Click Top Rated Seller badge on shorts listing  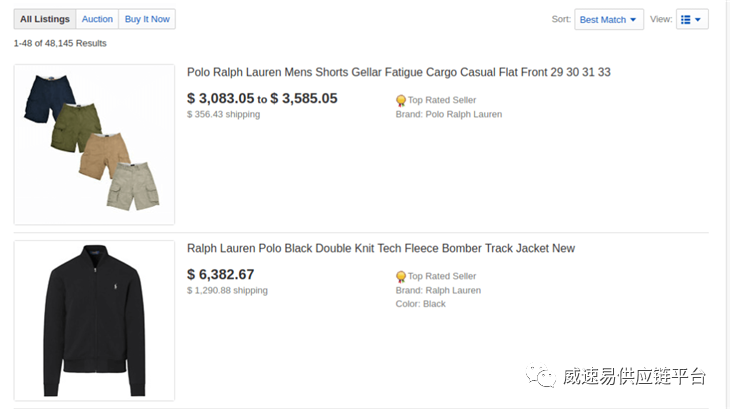pos(436,100)
